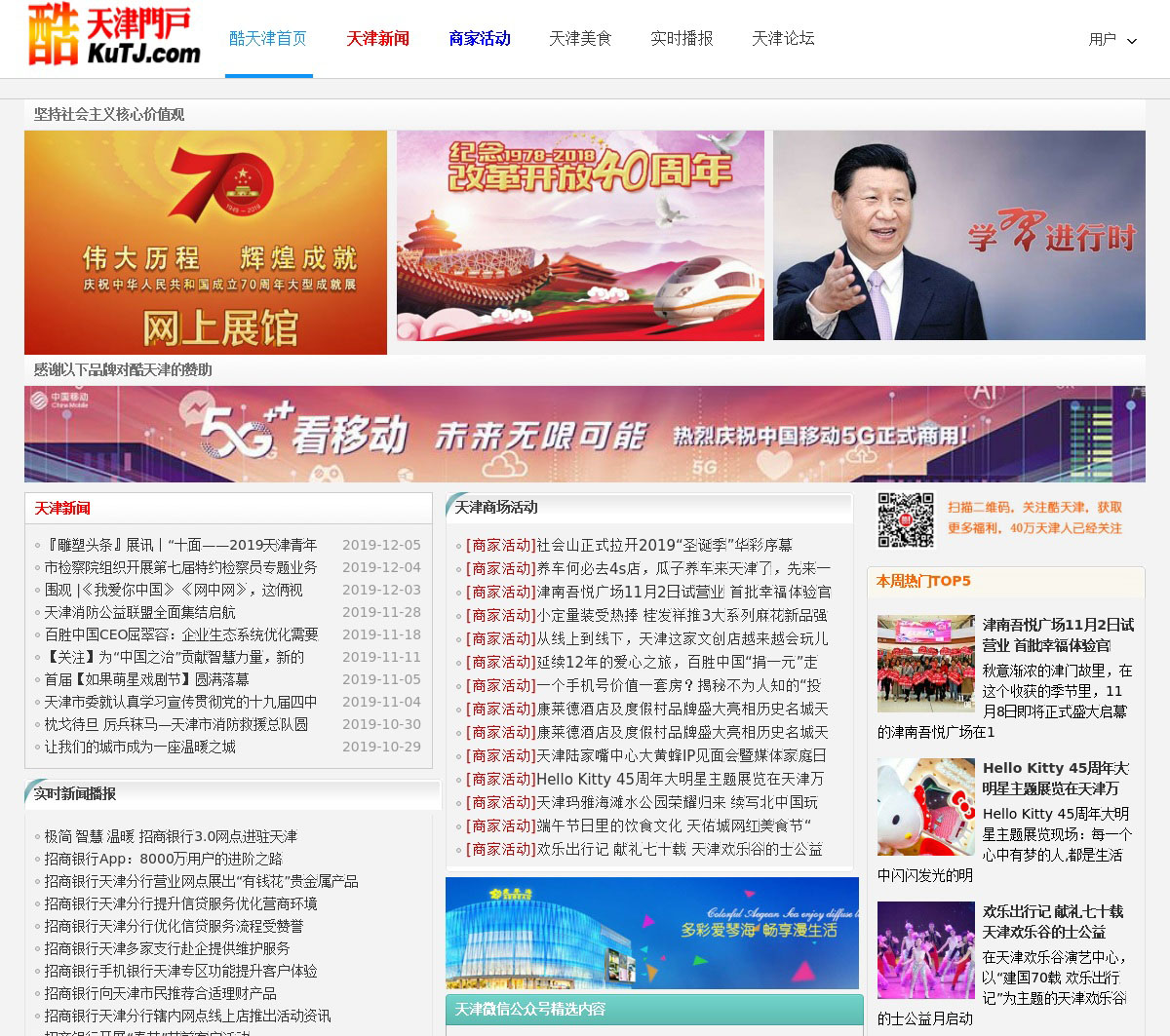Click 扫描二维码 关注酷天津 orange text
Image resolution: width=1170 pixels, height=1036 pixels.
(1034, 518)
